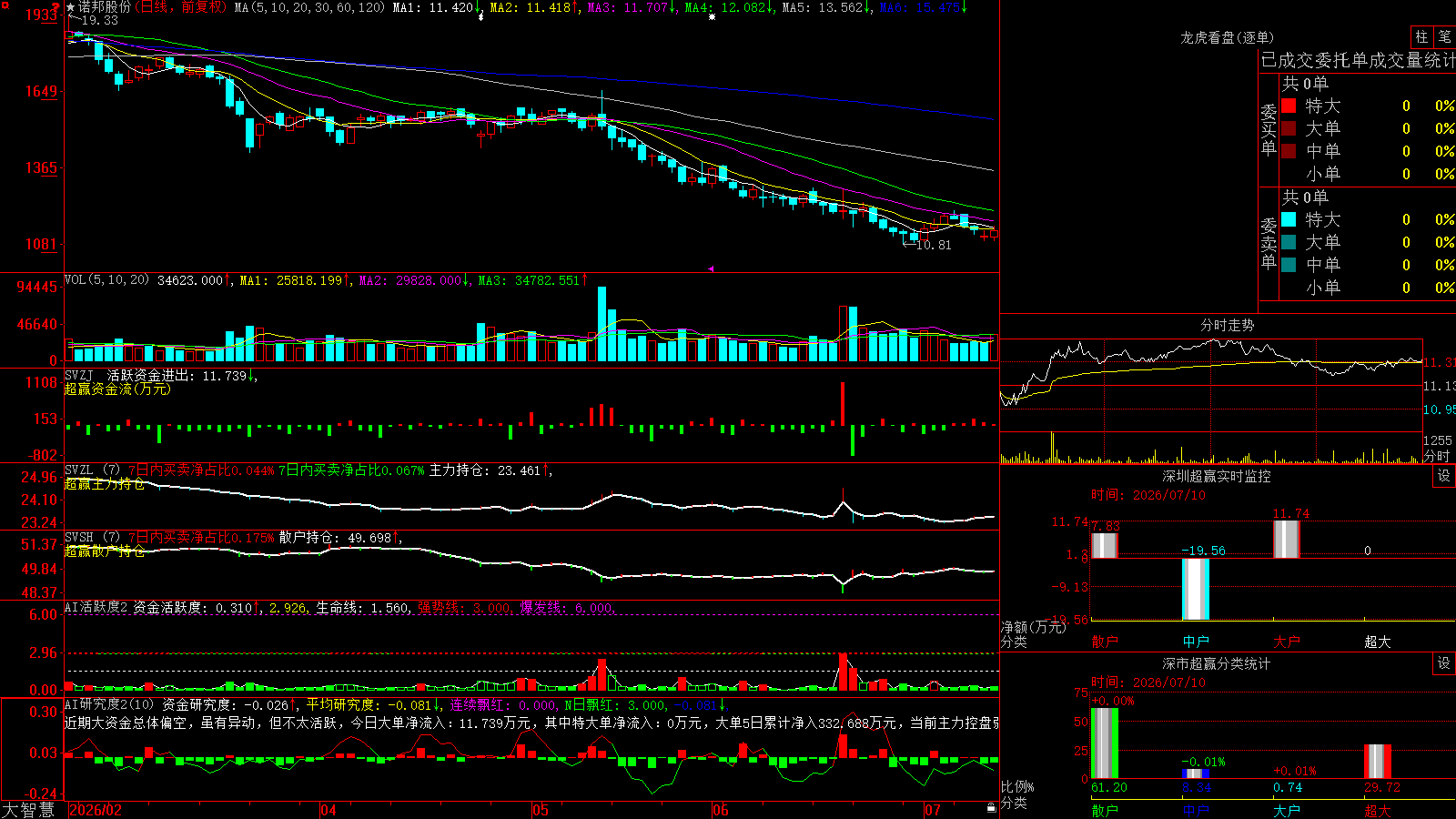Select the 日线, 前复权 period label
Image resolution: width=1456 pixels, height=819 pixels.
[181, 7]
